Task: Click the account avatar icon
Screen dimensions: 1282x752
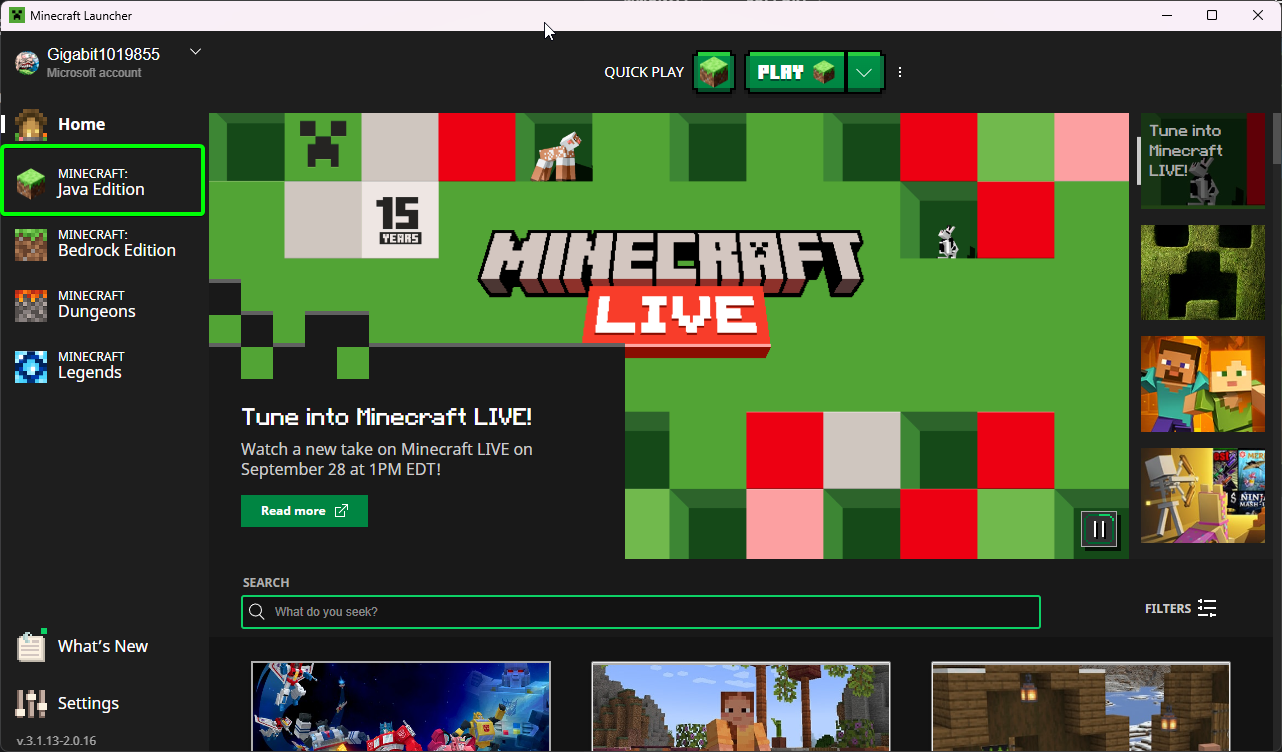Action: [x=27, y=62]
